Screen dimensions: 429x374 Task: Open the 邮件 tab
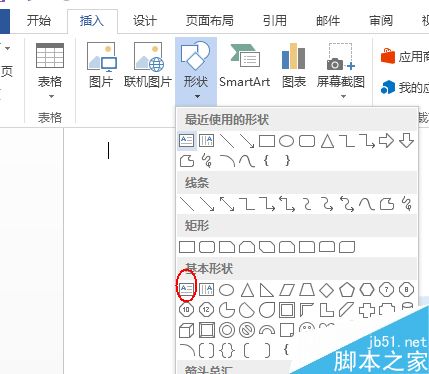coord(328,21)
